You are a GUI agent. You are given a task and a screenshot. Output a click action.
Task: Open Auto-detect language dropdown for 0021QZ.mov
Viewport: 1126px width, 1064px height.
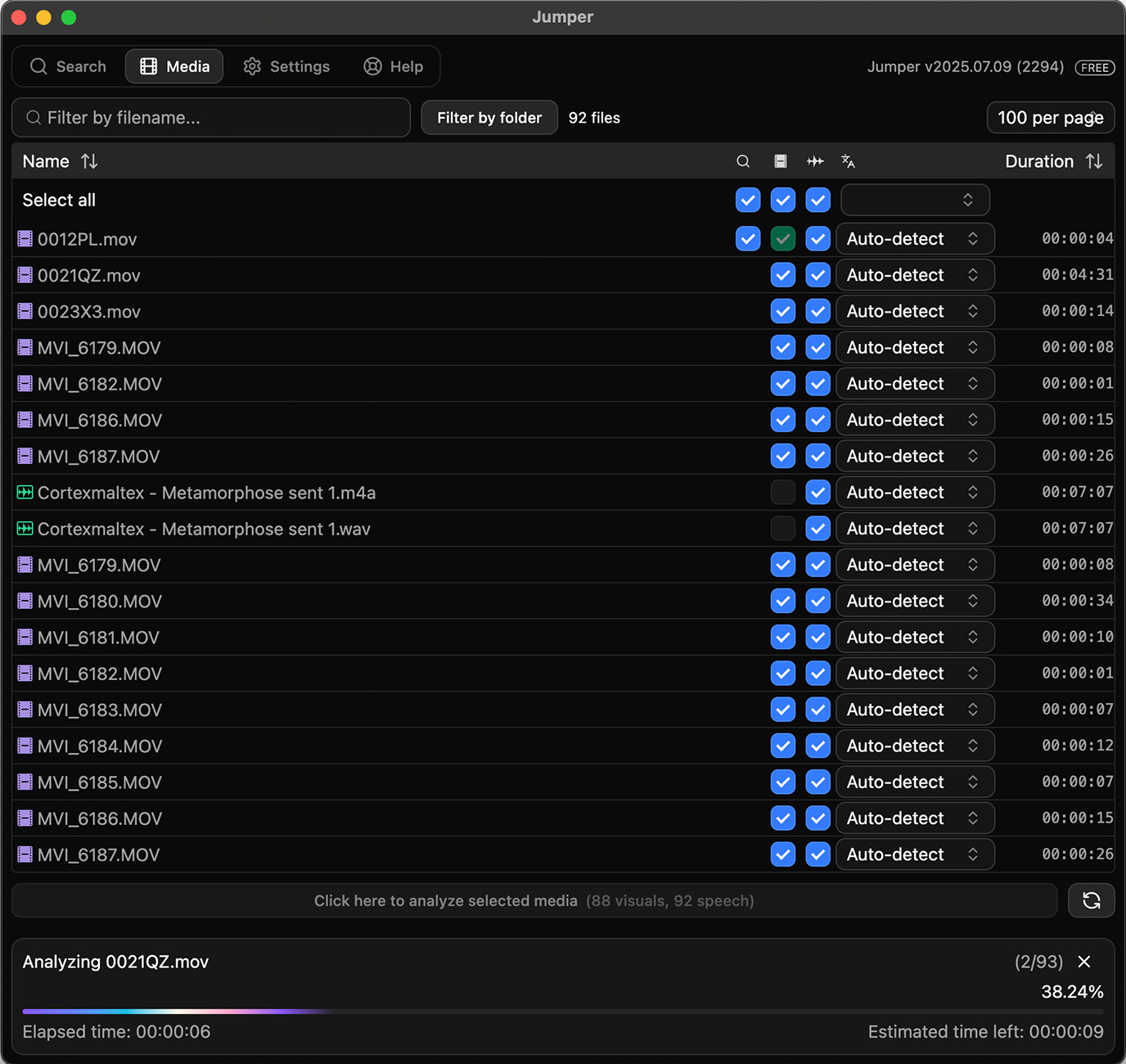[914, 275]
